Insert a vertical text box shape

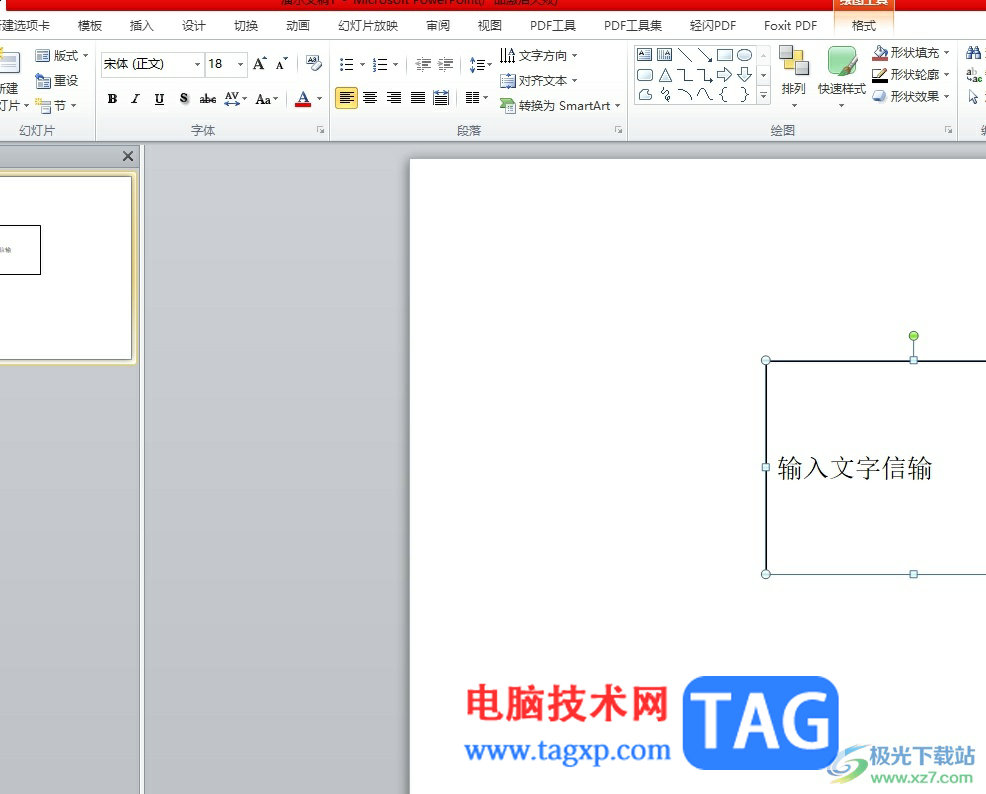tap(664, 55)
